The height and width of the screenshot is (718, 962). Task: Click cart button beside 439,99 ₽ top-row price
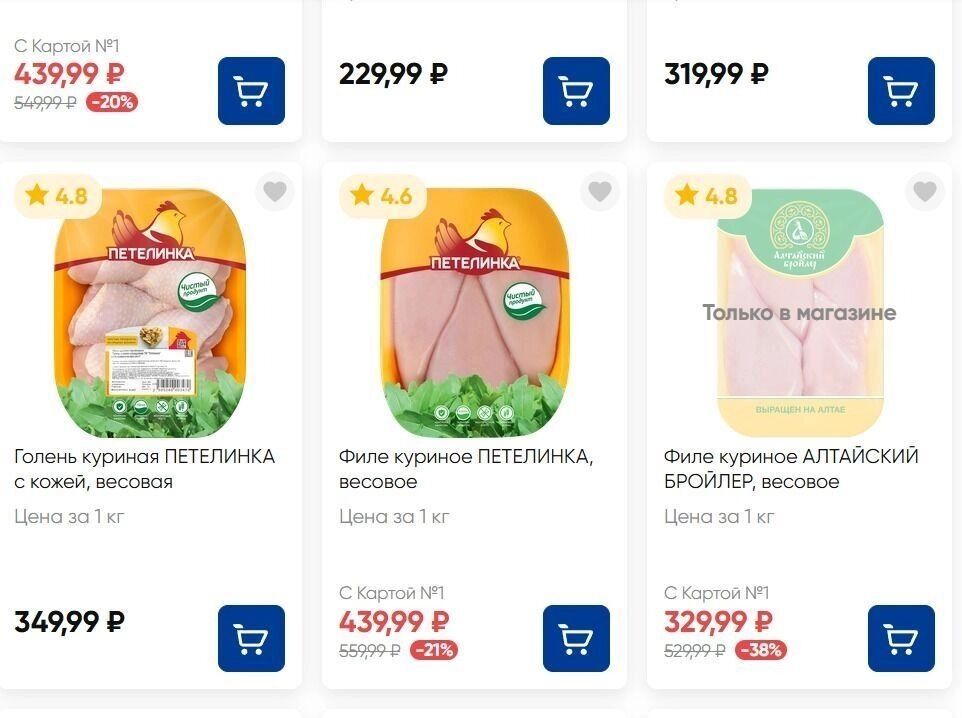point(251,91)
